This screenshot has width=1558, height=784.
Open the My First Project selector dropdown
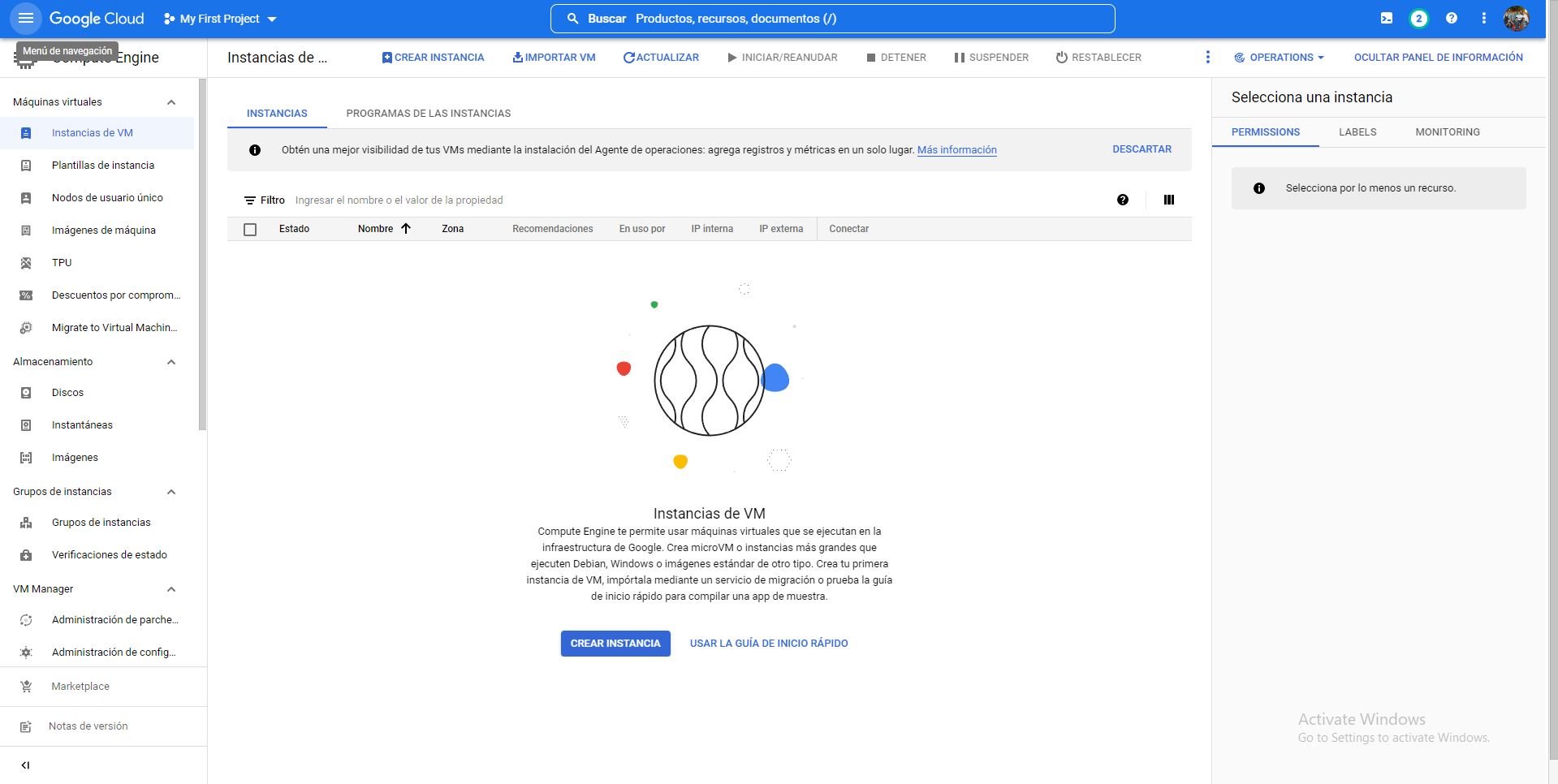point(220,19)
